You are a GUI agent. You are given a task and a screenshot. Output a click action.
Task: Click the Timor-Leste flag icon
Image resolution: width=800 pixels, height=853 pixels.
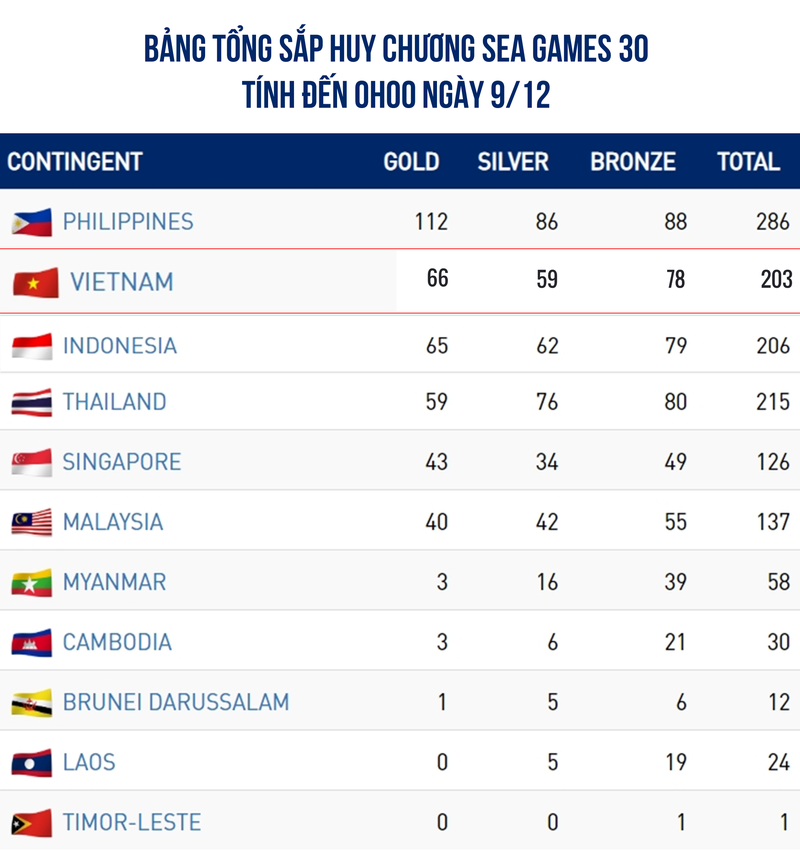pyautogui.click(x=32, y=823)
